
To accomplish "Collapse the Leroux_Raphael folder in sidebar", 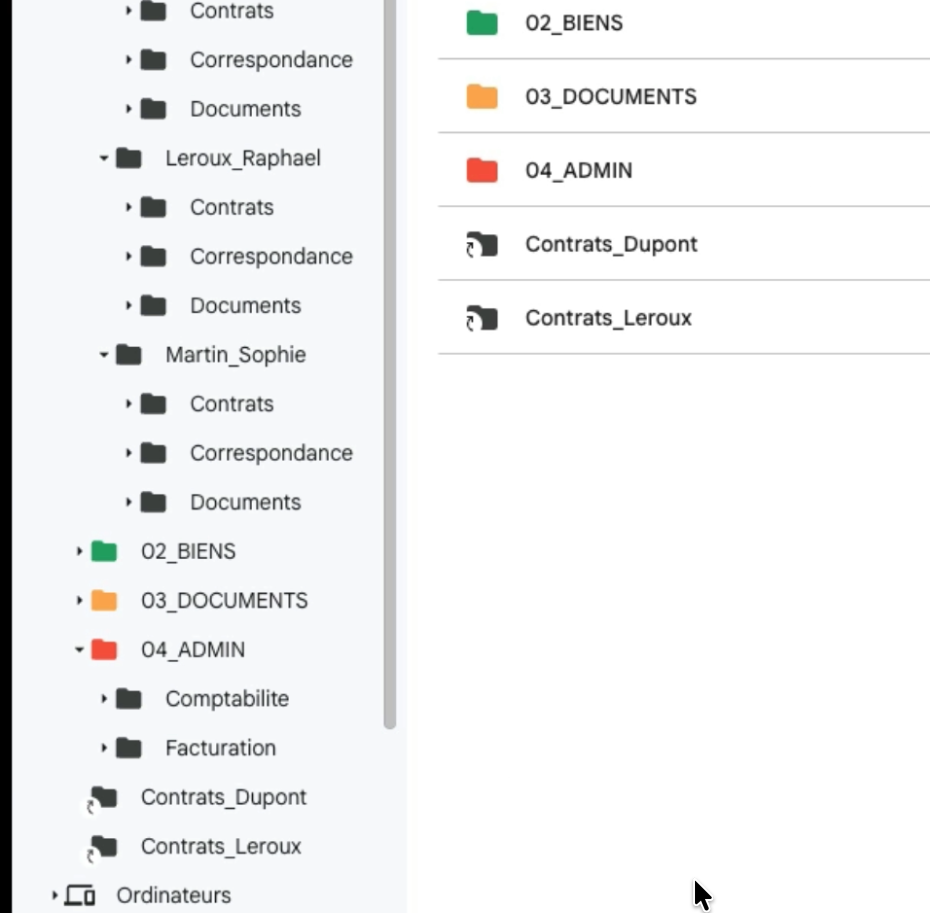I will [103, 159].
